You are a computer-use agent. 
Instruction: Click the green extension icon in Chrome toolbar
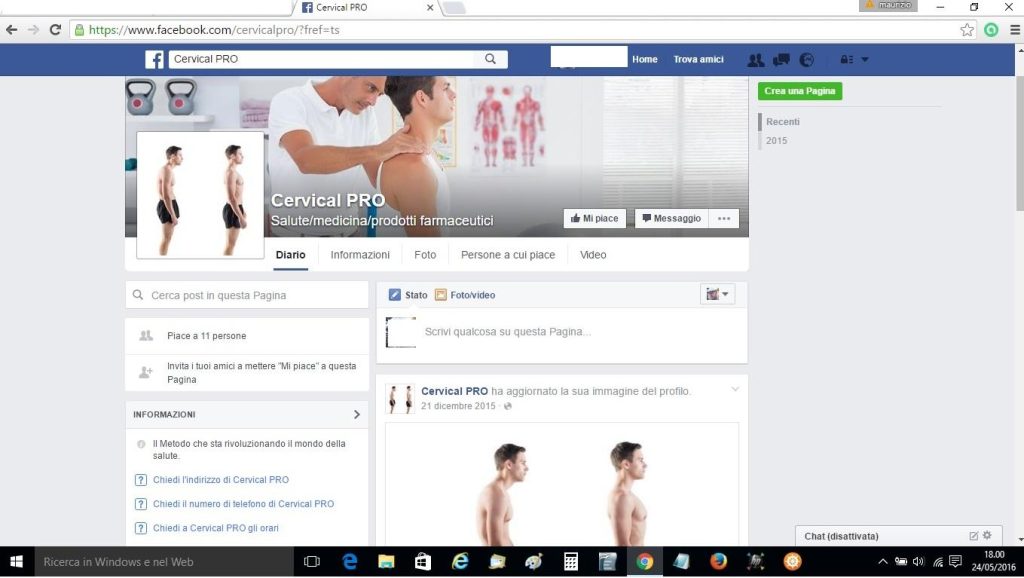click(x=991, y=29)
